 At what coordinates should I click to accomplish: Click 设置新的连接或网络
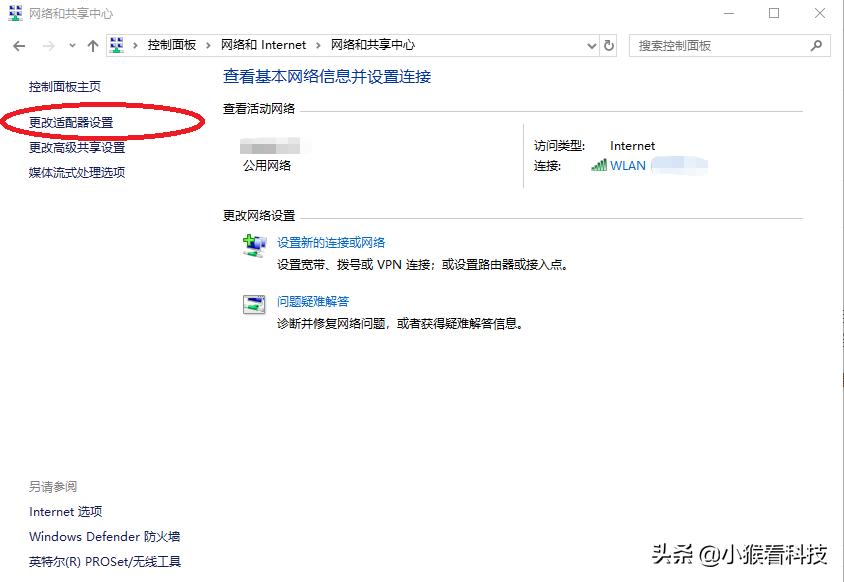[x=328, y=242]
